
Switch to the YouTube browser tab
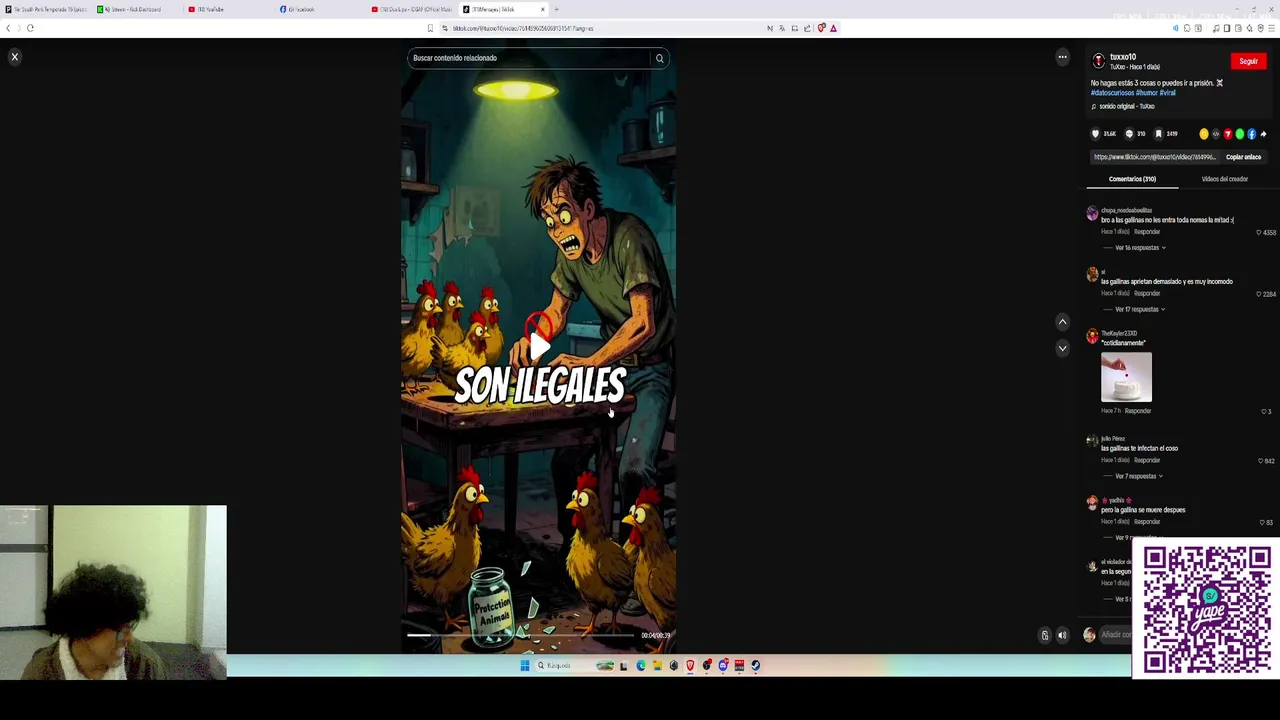tap(228, 9)
